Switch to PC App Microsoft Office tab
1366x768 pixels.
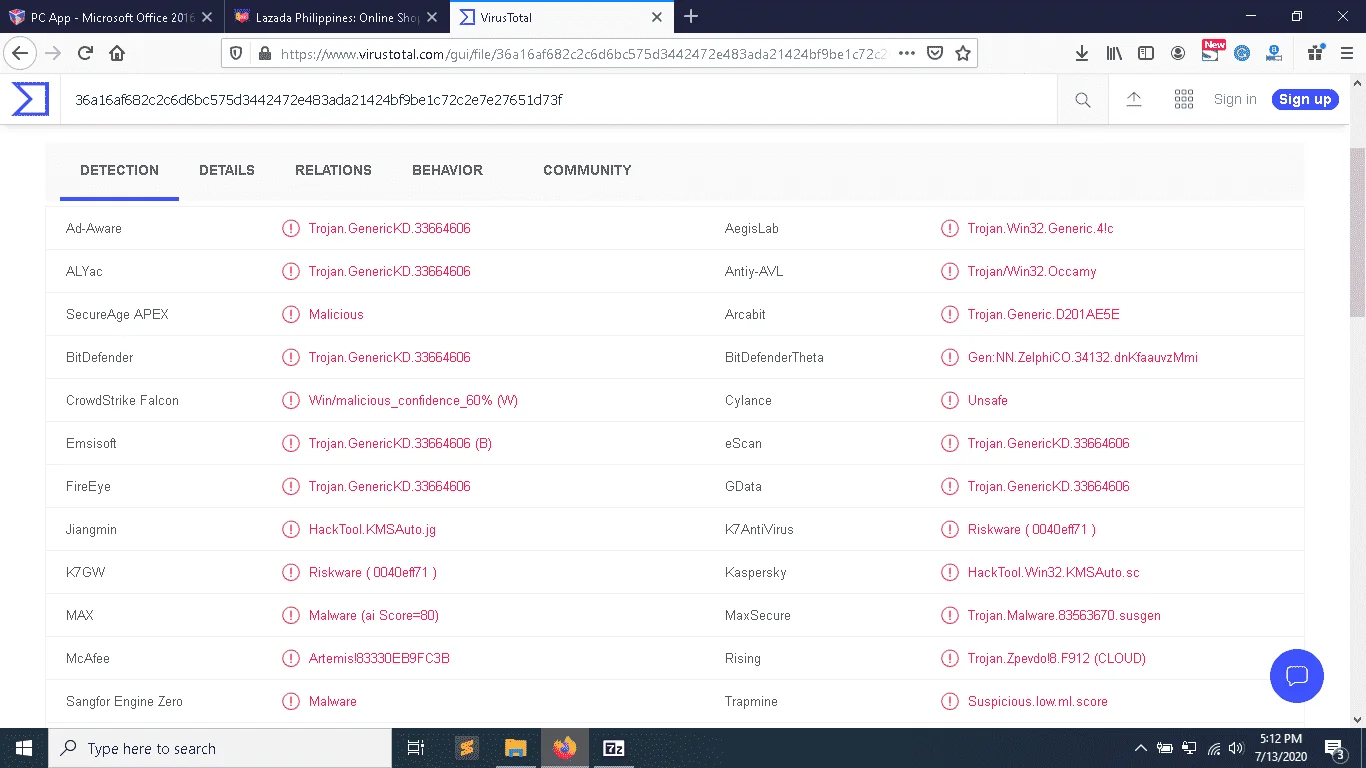point(111,17)
